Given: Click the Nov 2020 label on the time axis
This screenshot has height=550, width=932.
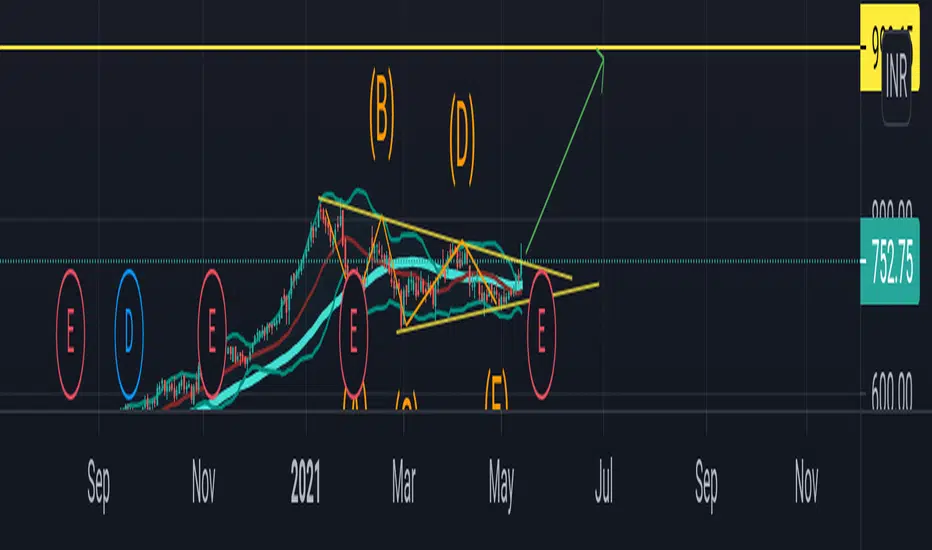Looking at the screenshot, I should [203, 480].
